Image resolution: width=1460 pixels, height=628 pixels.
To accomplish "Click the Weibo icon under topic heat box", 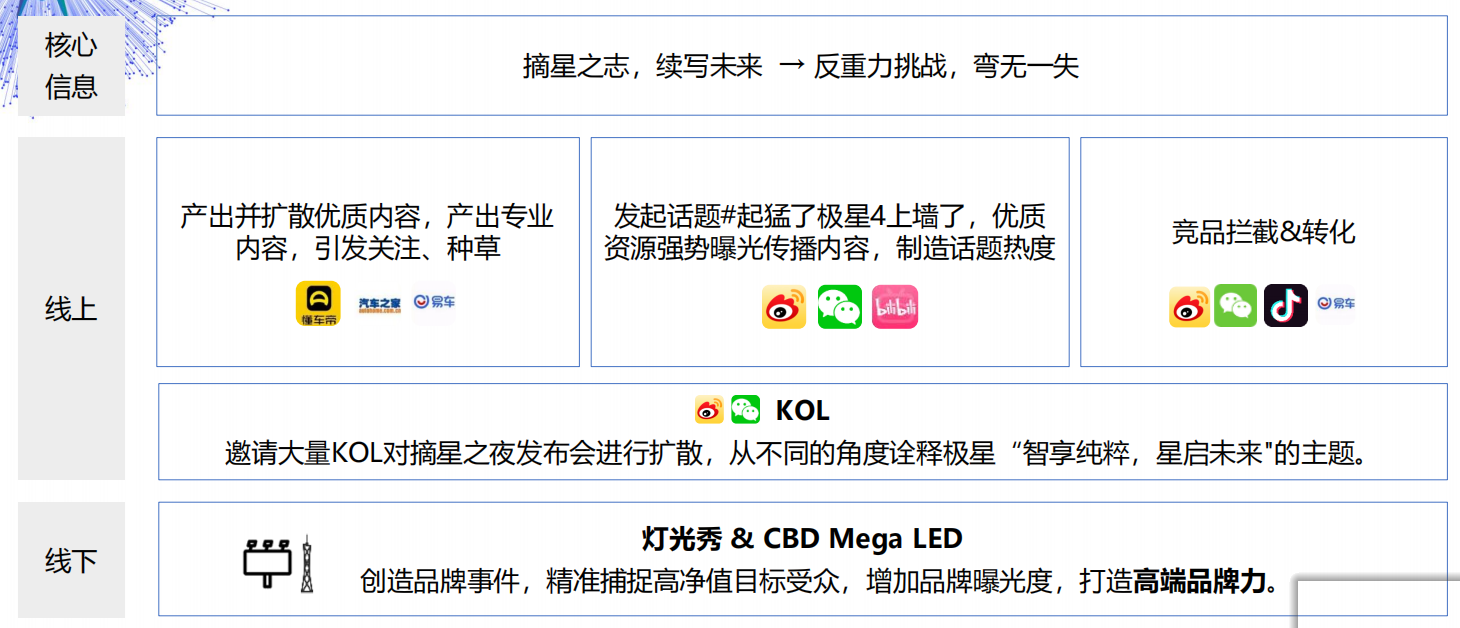I will pyautogui.click(x=784, y=307).
